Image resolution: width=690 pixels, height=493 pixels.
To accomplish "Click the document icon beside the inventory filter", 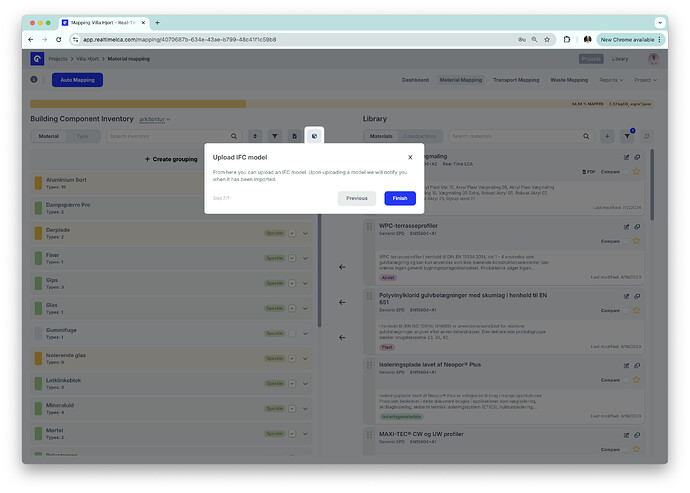I will coord(294,136).
